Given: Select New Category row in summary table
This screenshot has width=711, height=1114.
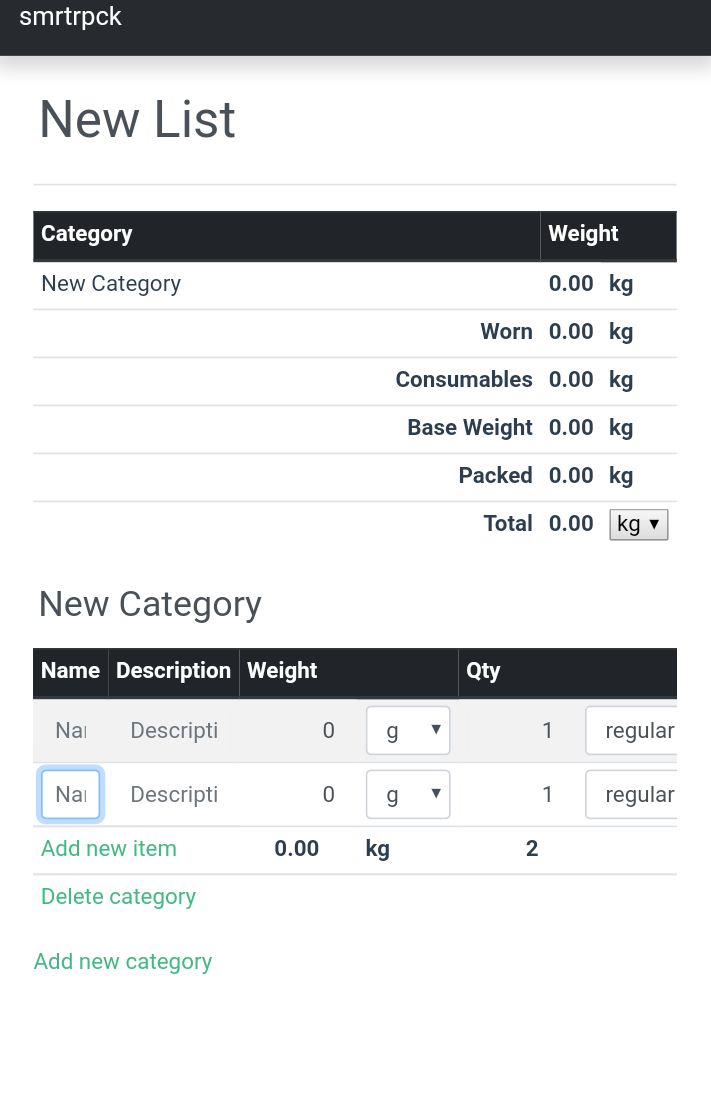Looking at the screenshot, I should pos(354,284).
